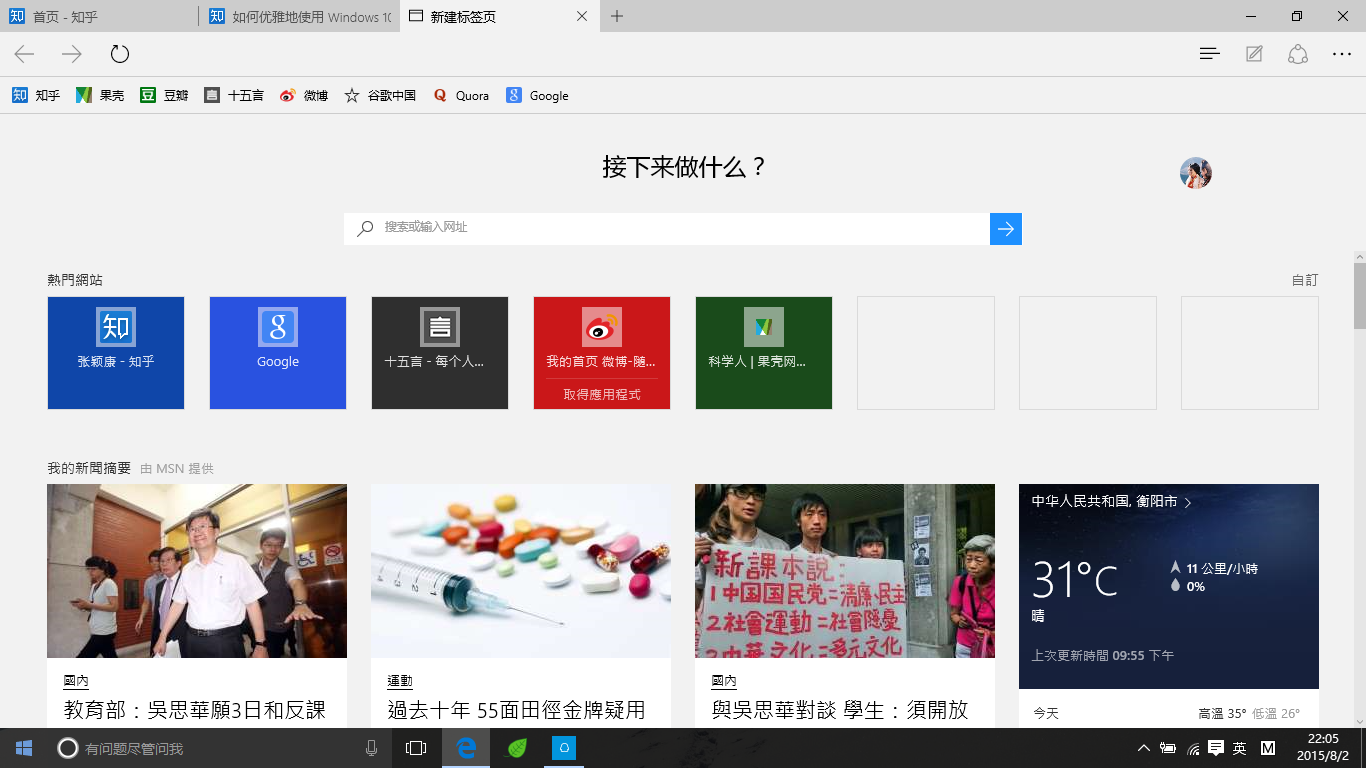Go back with the browser back arrow
Screen dimensions: 1366x768
click(x=24, y=54)
